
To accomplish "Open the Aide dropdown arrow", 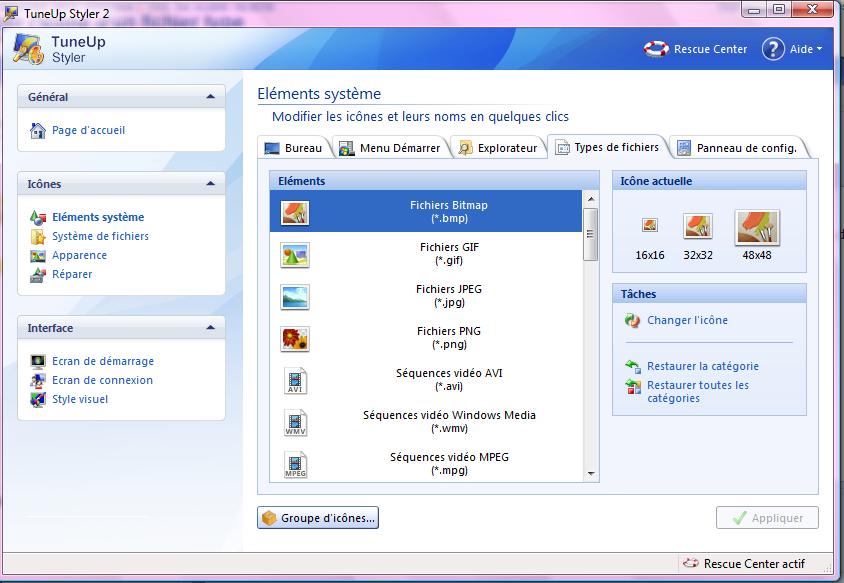I will [x=819, y=48].
